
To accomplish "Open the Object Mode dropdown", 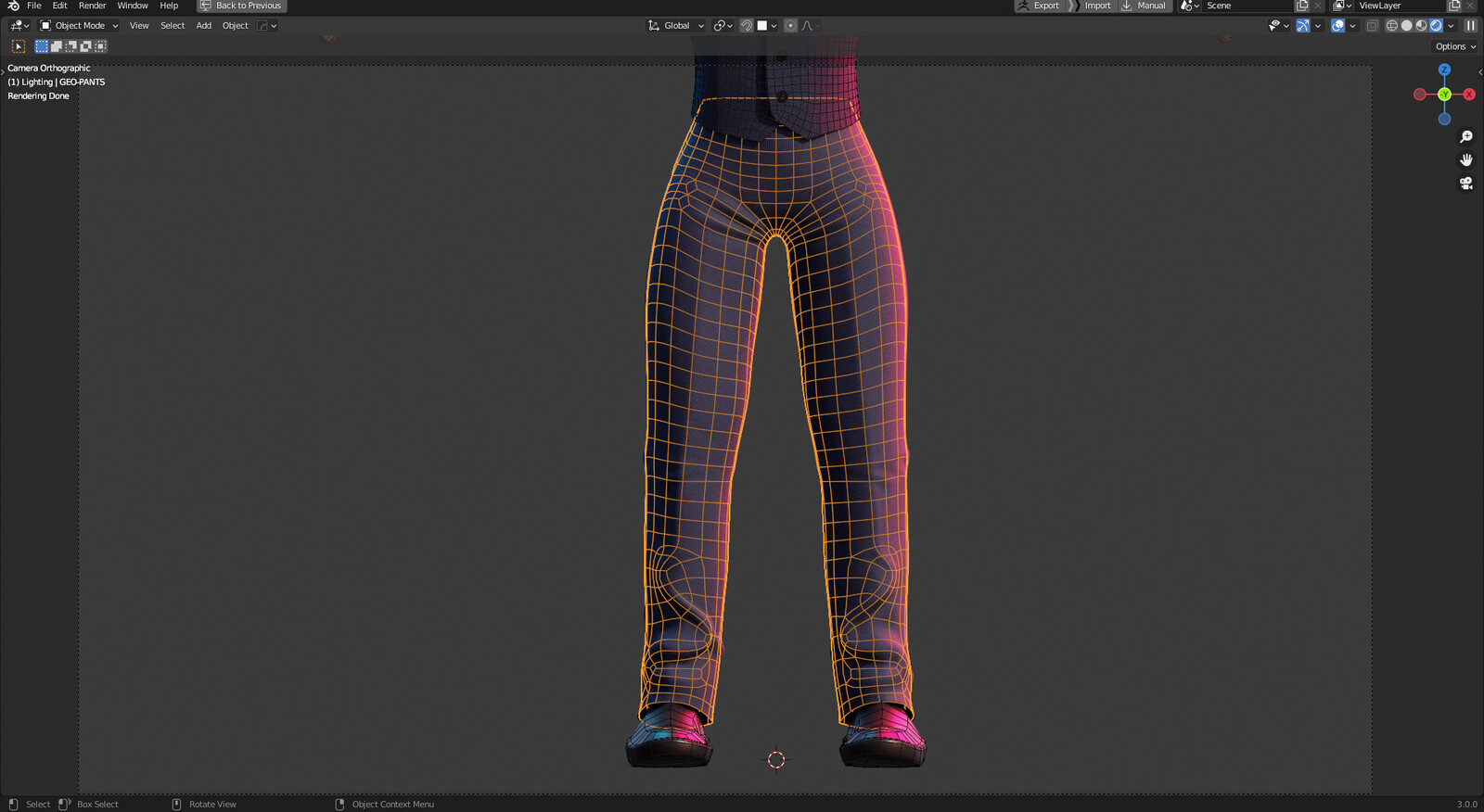I will coord(79,26).
